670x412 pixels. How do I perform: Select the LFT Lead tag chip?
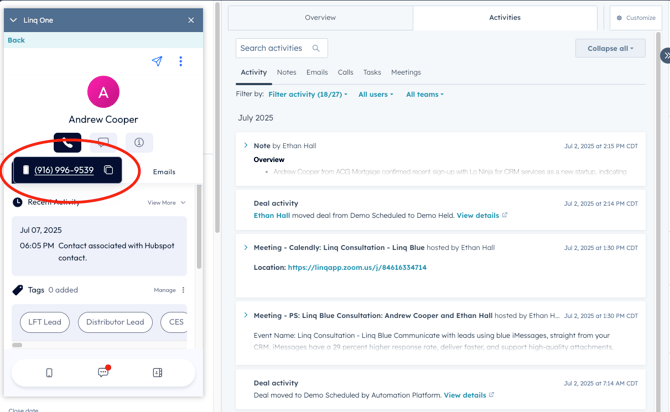click(x=45, y=322)
